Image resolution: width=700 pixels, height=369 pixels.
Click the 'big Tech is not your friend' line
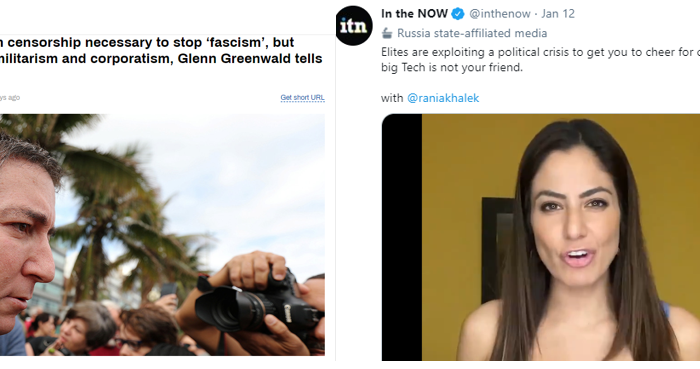coord(452,67)
